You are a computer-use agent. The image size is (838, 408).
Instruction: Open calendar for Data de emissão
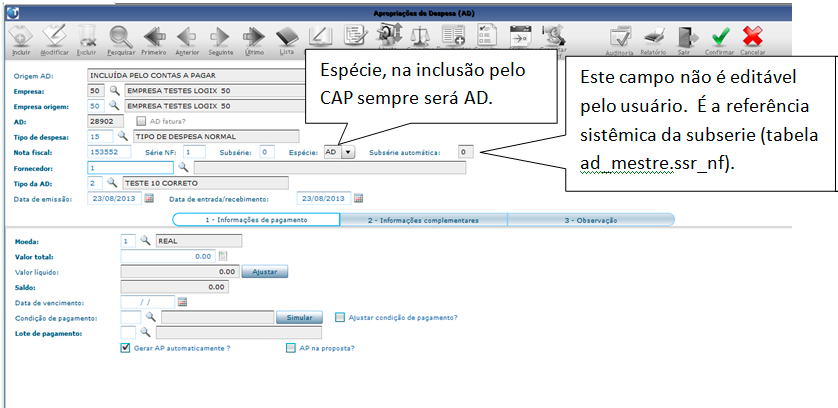[x=149, y=198]
